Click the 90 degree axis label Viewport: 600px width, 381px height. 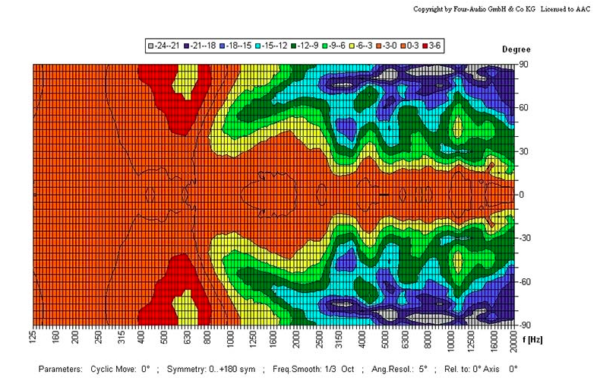click(x=523, y=64)
